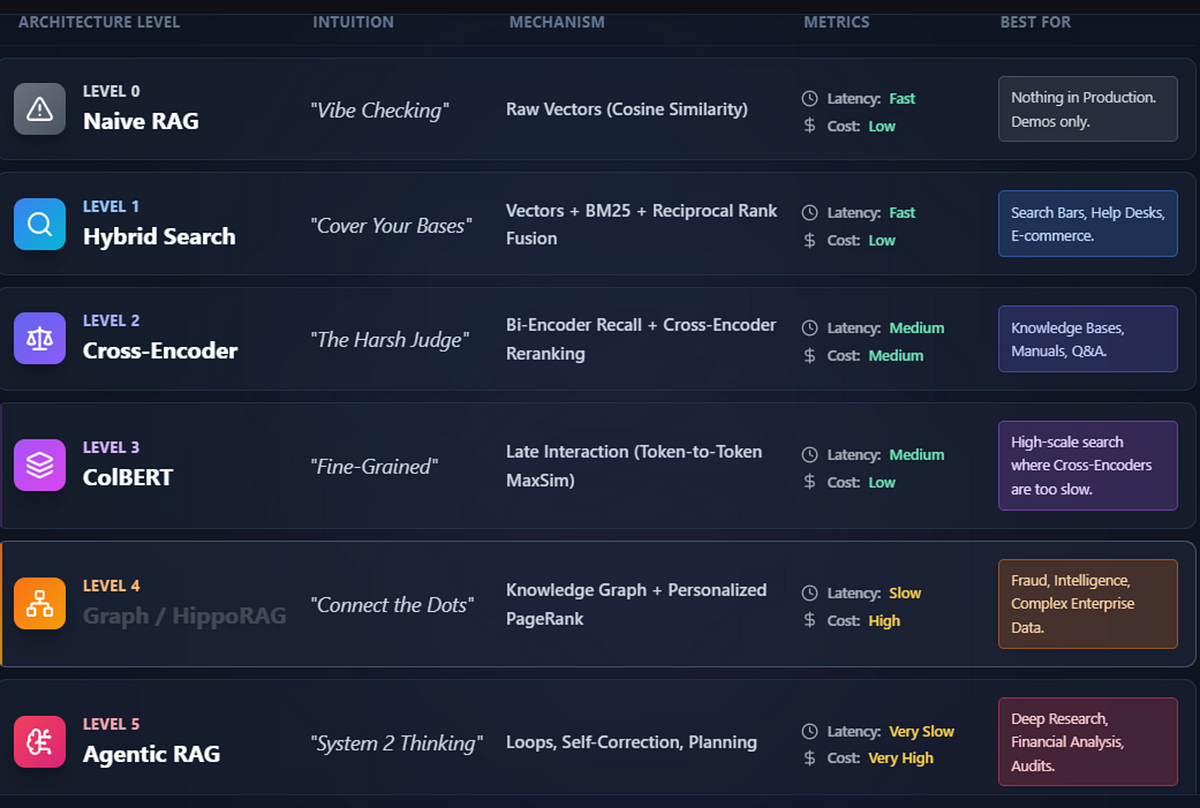The width and height of the screenshot is (1200, 808).
Task: Click Knowledge Graph + Personalized PageRank text
Action: (636, 604)
